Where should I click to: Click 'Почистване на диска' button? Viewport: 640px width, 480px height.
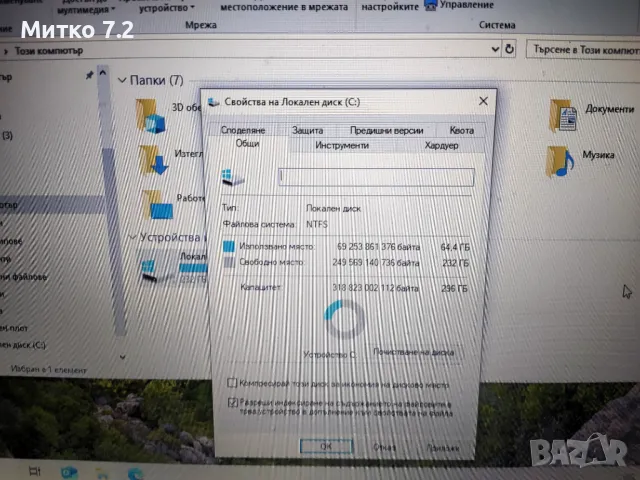click(x=413, y=352)
